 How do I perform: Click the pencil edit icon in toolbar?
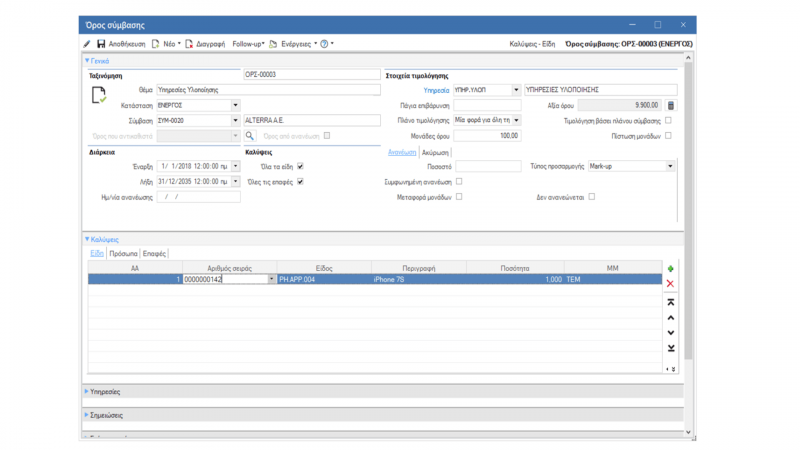(x=87, y=44)
